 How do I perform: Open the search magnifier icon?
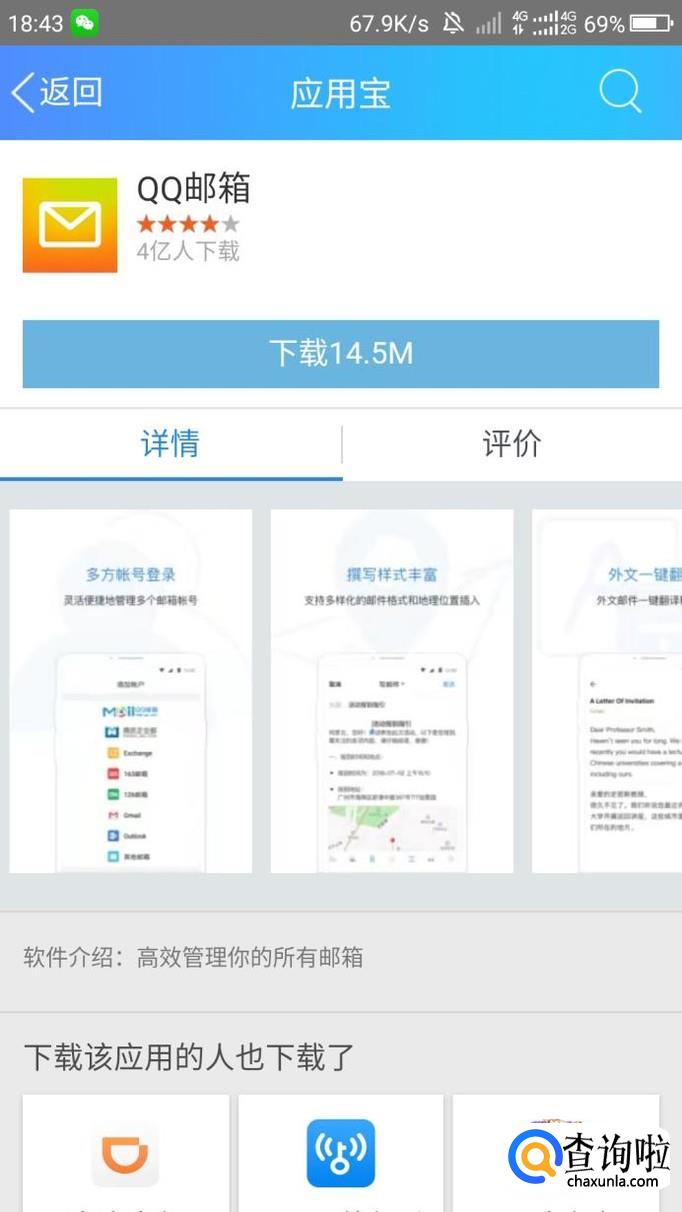pyautogui.click(x=620, y=92)
